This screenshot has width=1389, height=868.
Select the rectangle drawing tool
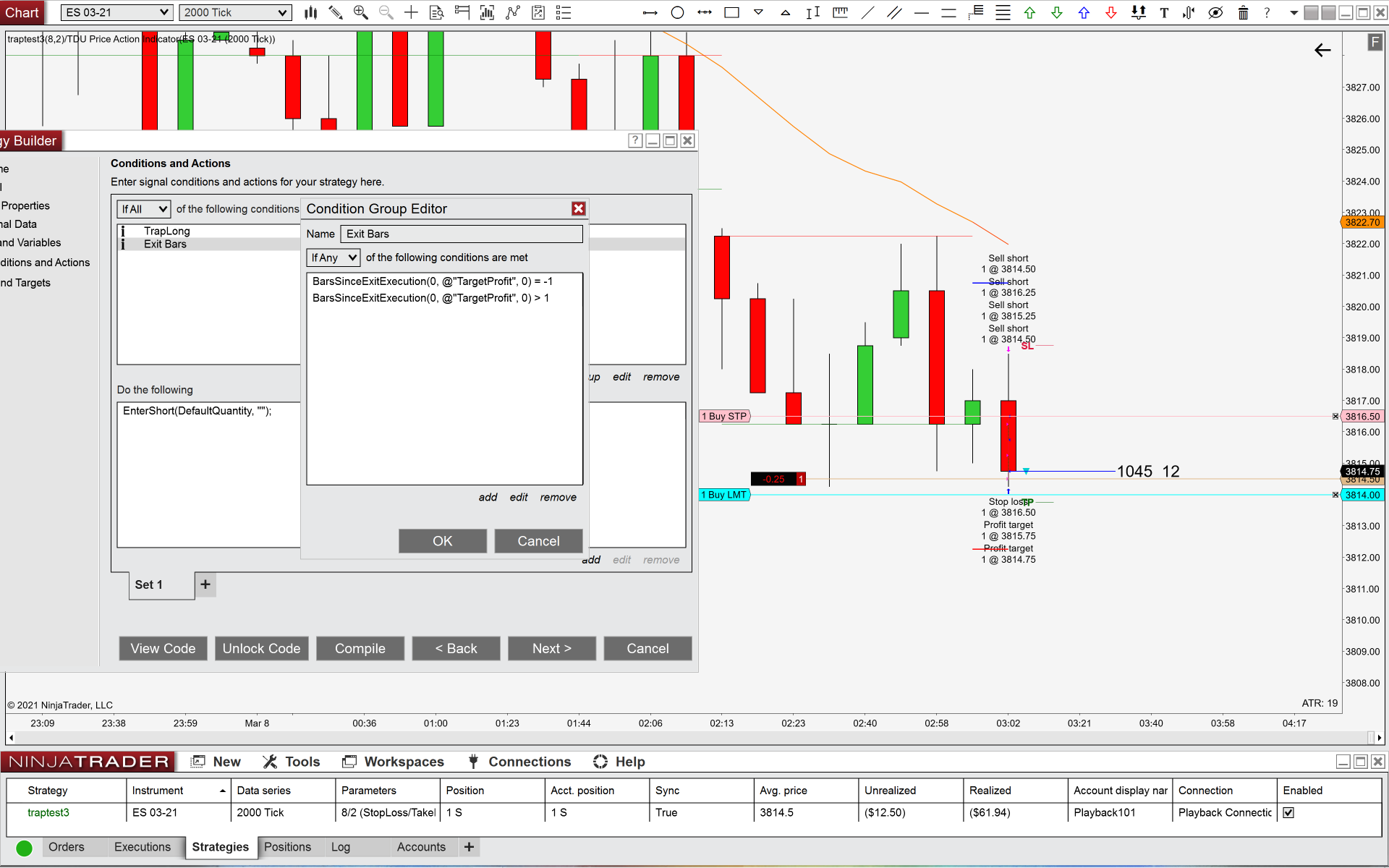point(731,12)
